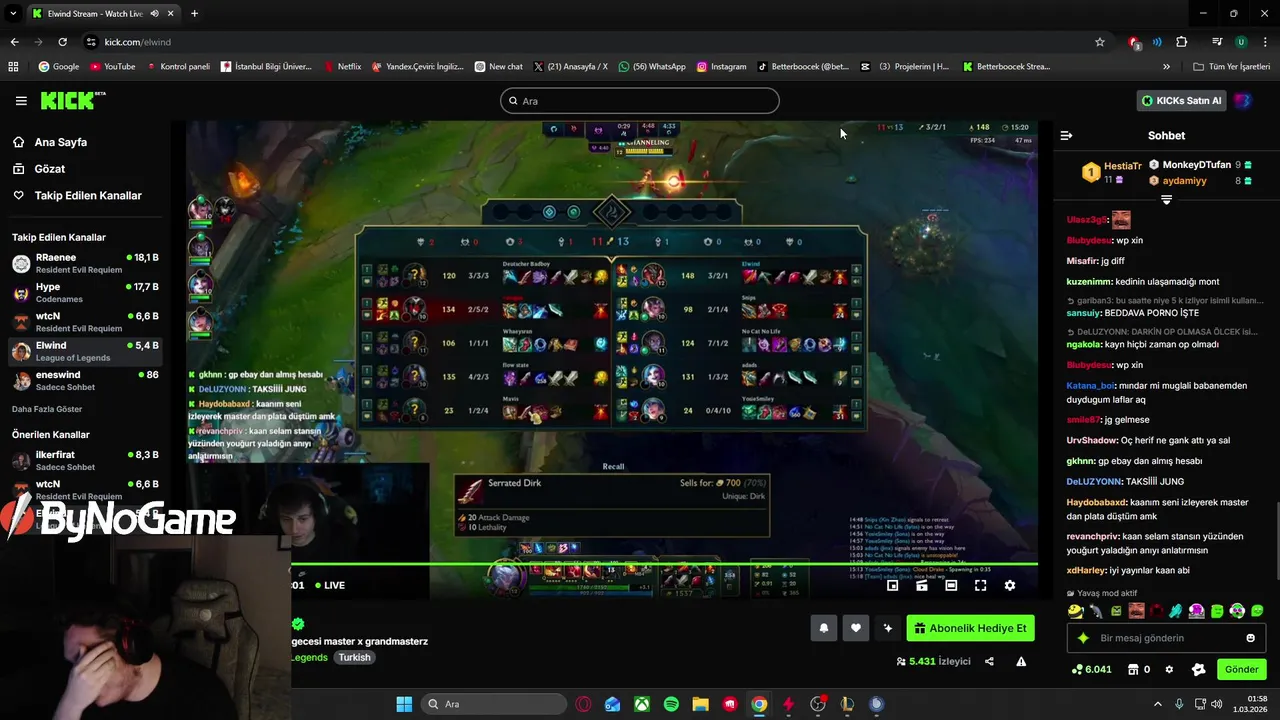Viewport: 1280px width, 720px height.
Task: Go to the Kick logo home
Action: click(x=72, y=100)
